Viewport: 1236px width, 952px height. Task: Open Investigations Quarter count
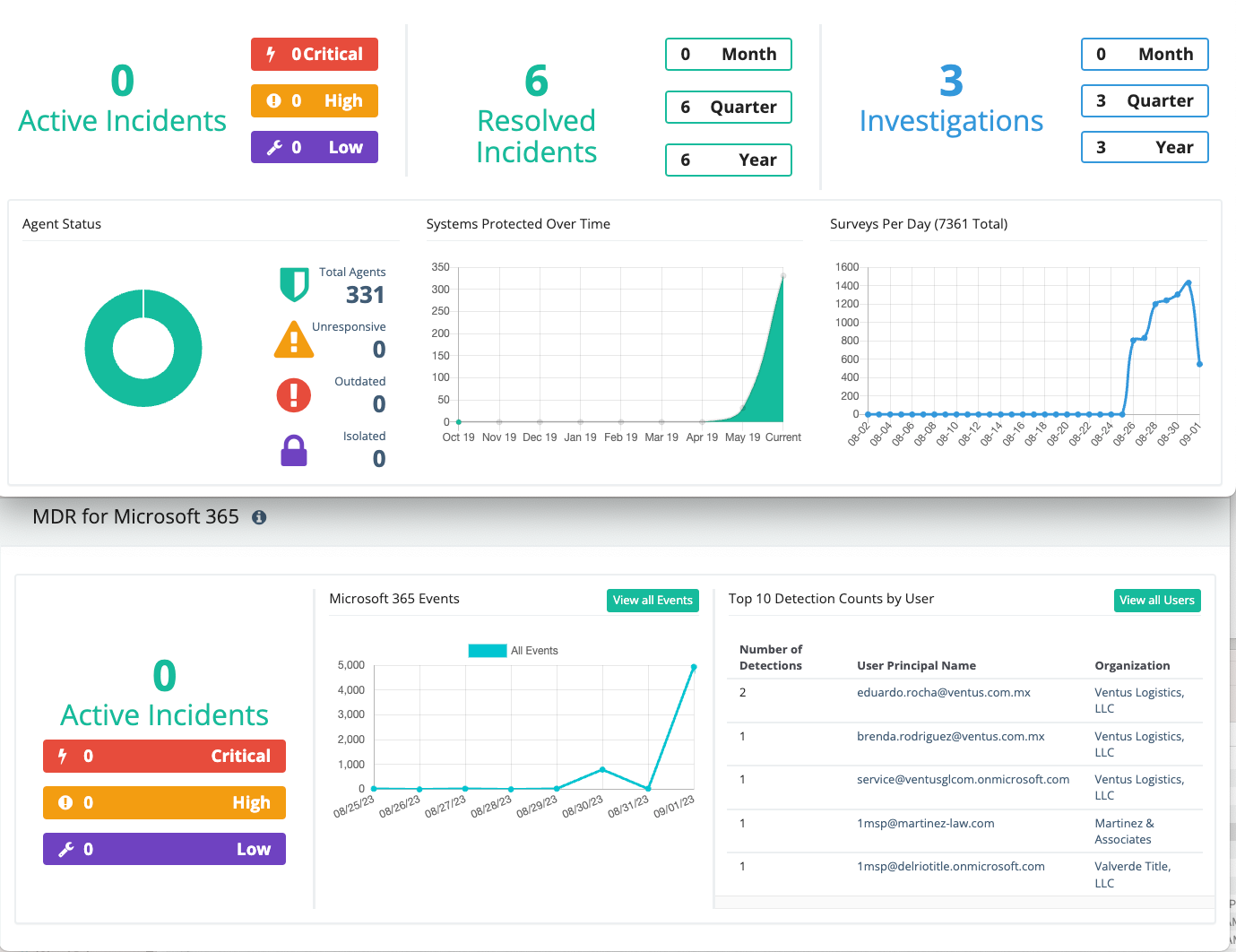pos(1145,100)
